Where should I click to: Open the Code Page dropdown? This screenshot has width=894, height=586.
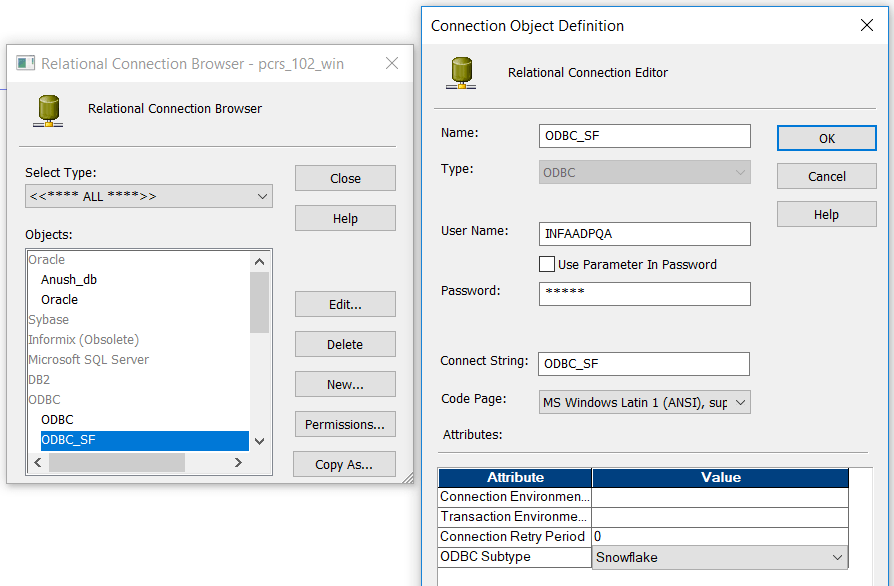click(740, 399)
